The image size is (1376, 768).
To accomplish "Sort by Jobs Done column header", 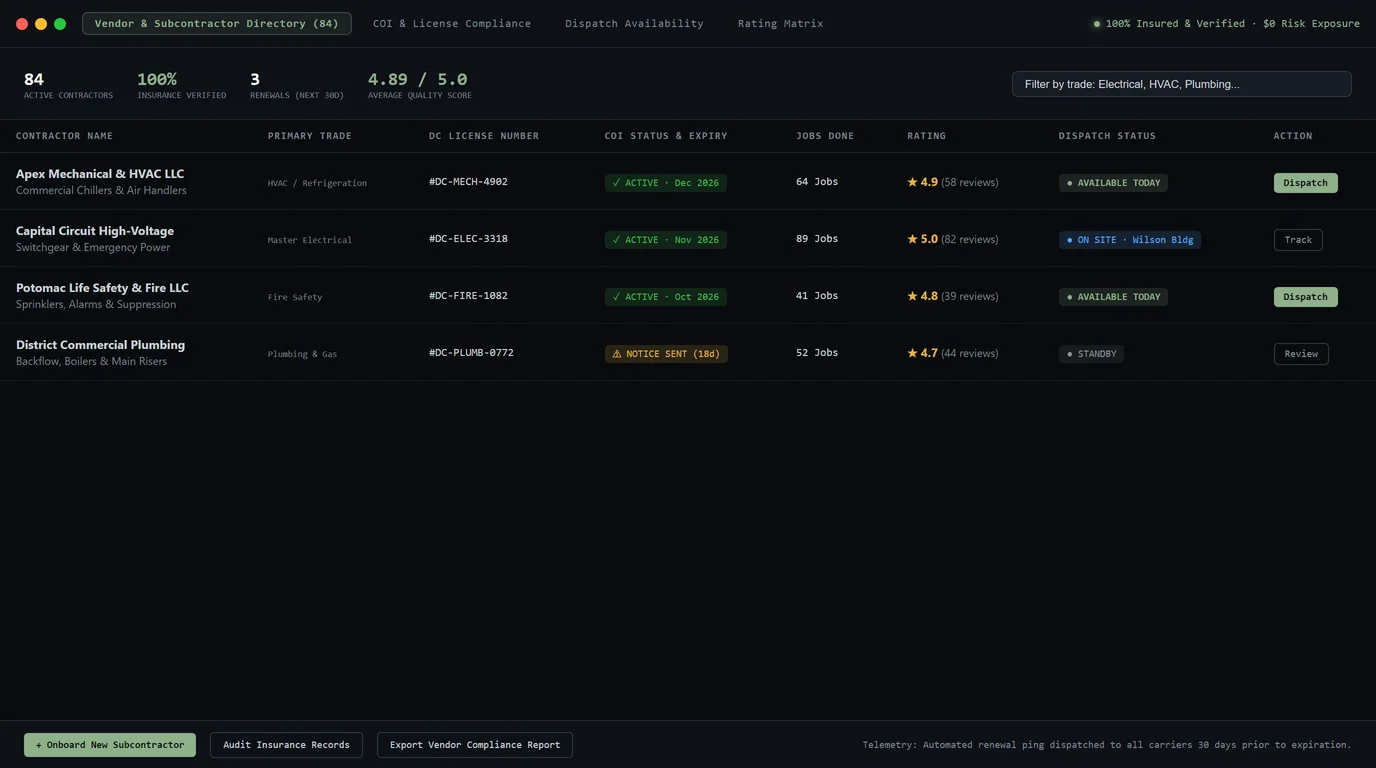I will [x=825, y=136].
